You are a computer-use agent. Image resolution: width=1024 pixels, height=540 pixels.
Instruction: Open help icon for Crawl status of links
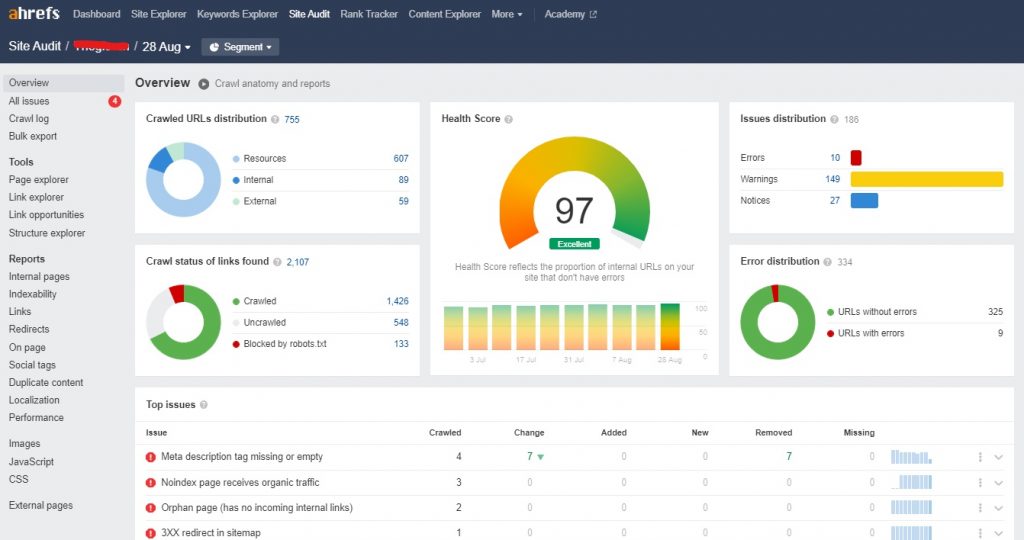(x=277, y=262)
